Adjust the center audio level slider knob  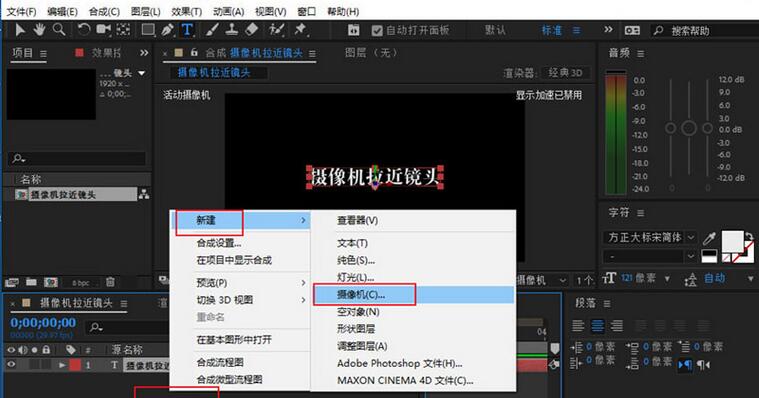[x=689, y=128]
